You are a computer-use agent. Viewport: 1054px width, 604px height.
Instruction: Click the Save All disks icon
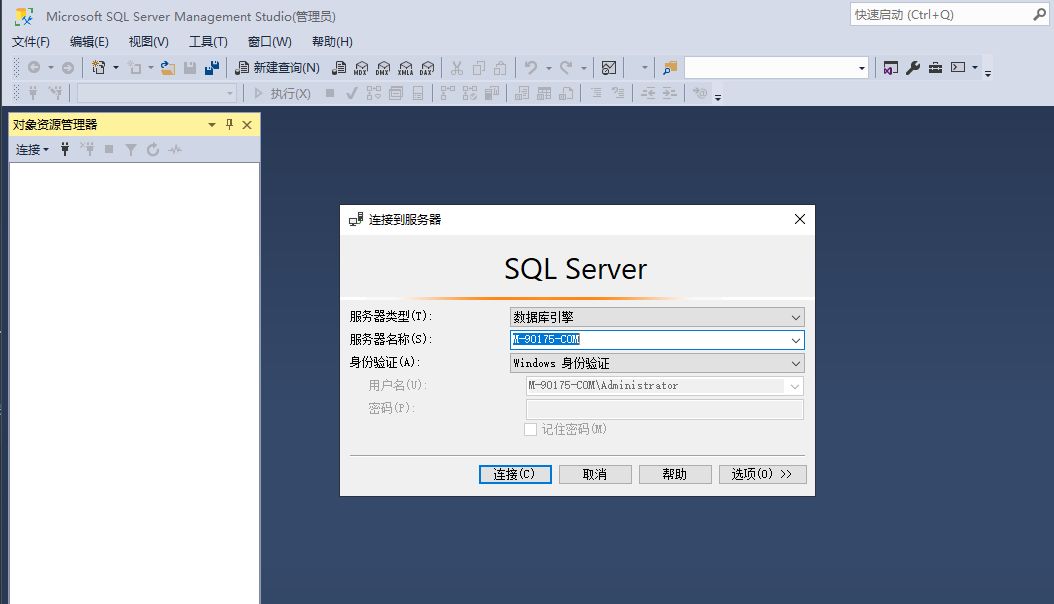[x=212, y=67]
